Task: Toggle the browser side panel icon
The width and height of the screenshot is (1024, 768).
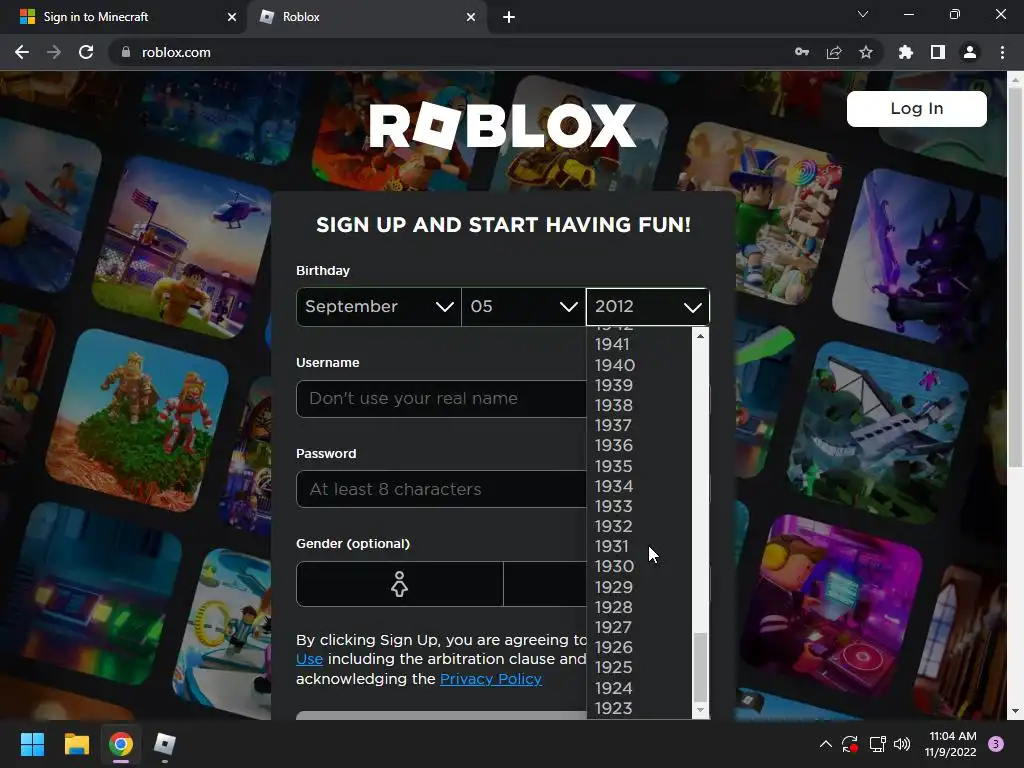Action: coord(938,52)
